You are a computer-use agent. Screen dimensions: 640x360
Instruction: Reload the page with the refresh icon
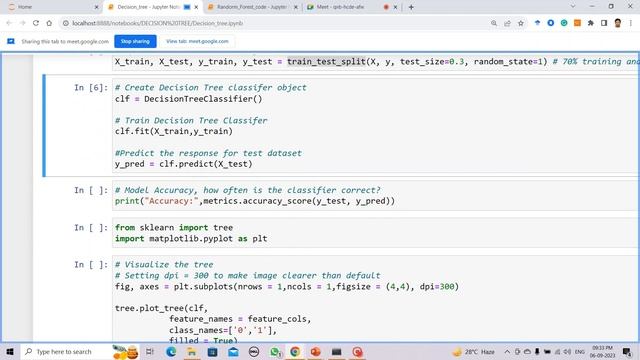pos(36,23)
